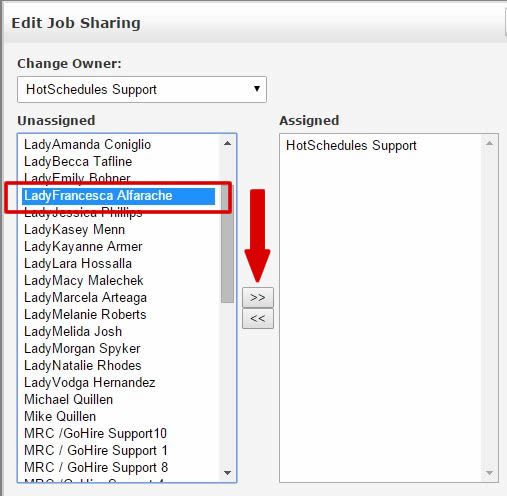Select LadyKasey Menn in the list

74,230
